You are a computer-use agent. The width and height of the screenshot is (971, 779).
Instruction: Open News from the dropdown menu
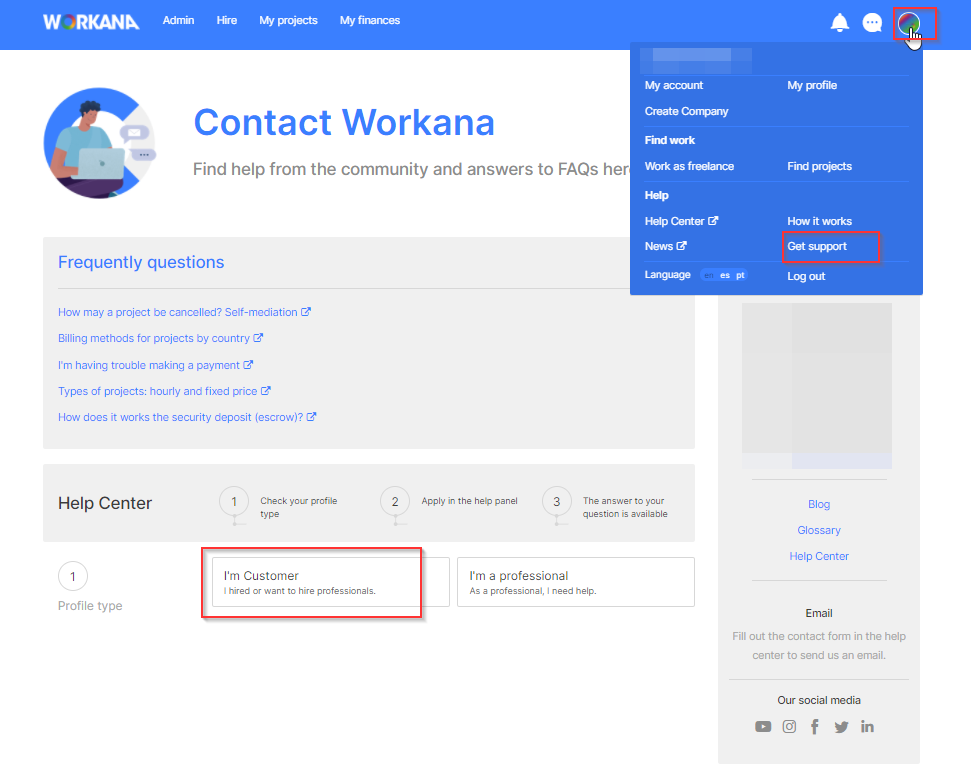point(666,246)
